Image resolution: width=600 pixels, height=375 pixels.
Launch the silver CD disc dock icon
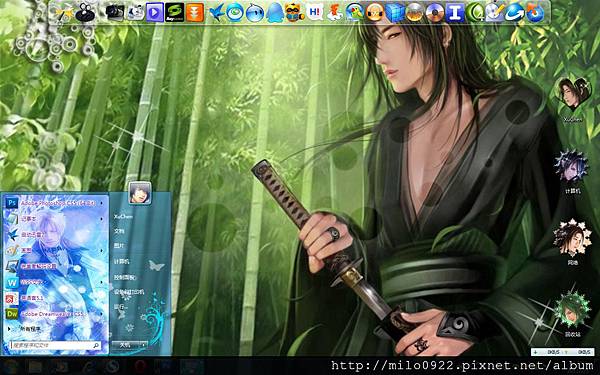pyautogui.click(x=435, y=13)
